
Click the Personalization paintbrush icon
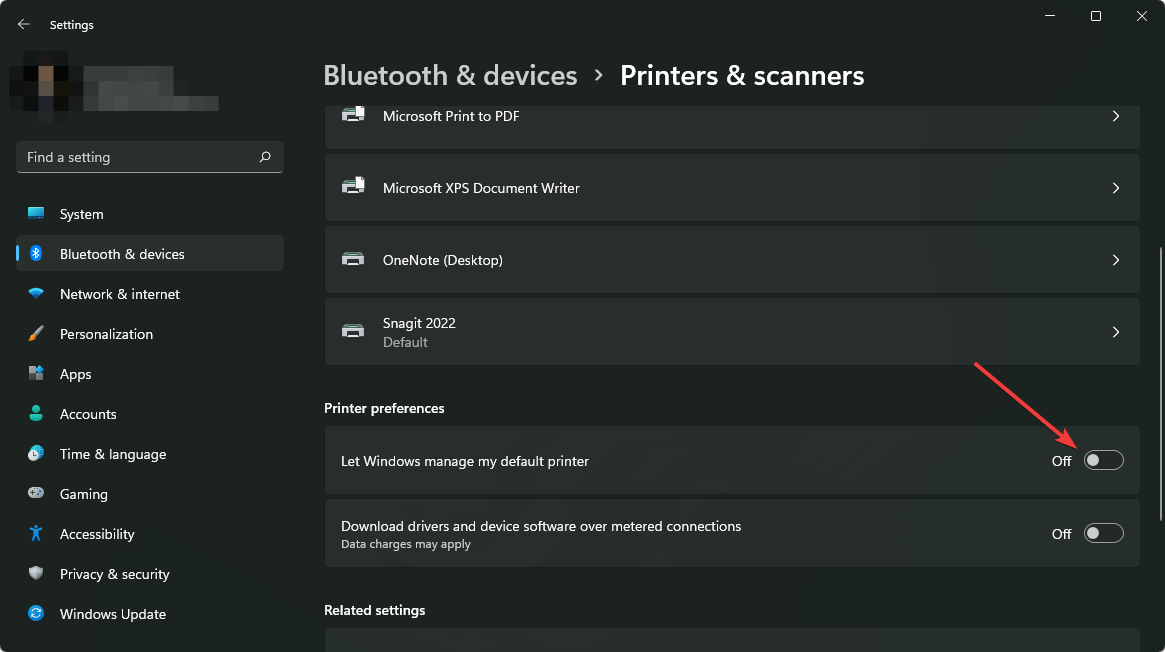click(x=36, y=333)
